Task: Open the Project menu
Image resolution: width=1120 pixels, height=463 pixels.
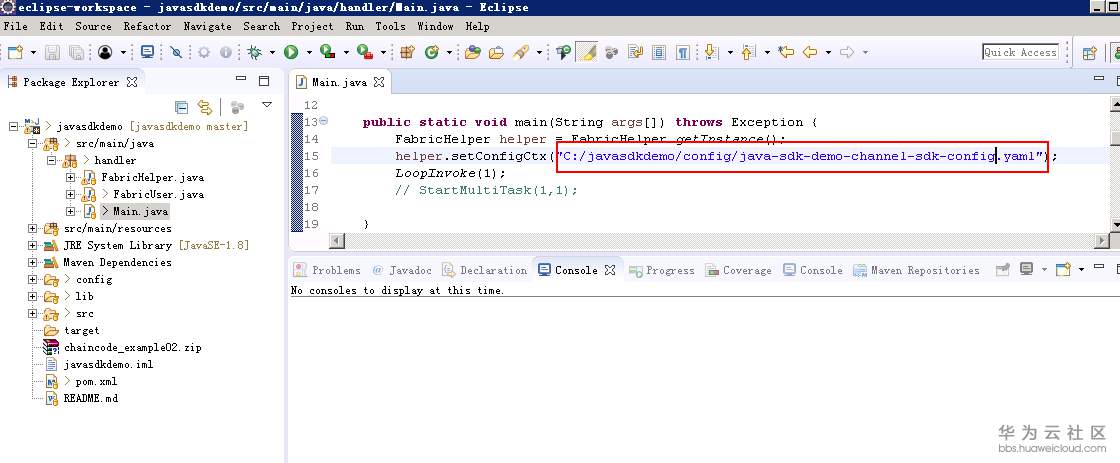Action: click(x=312, y=26)
